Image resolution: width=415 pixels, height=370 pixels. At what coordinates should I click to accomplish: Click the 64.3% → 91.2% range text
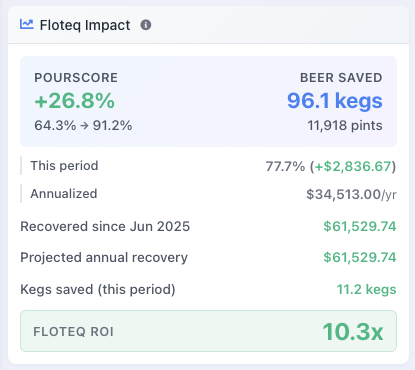83,126
